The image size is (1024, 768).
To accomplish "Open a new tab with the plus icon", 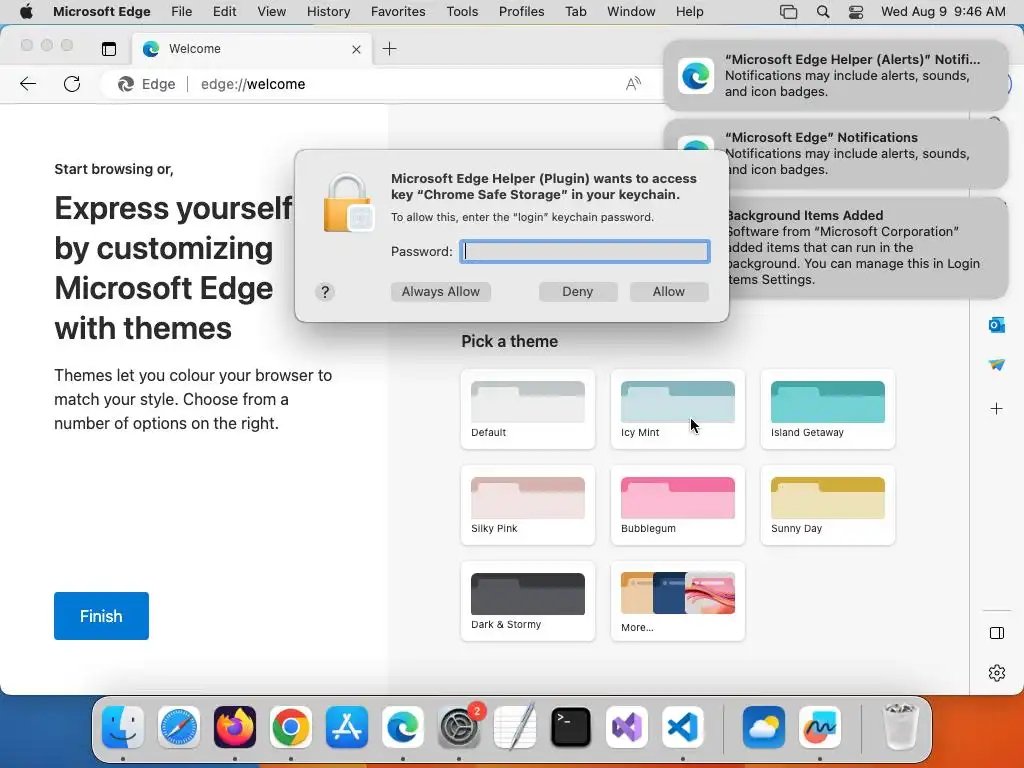I will click(x=389, y=49).
